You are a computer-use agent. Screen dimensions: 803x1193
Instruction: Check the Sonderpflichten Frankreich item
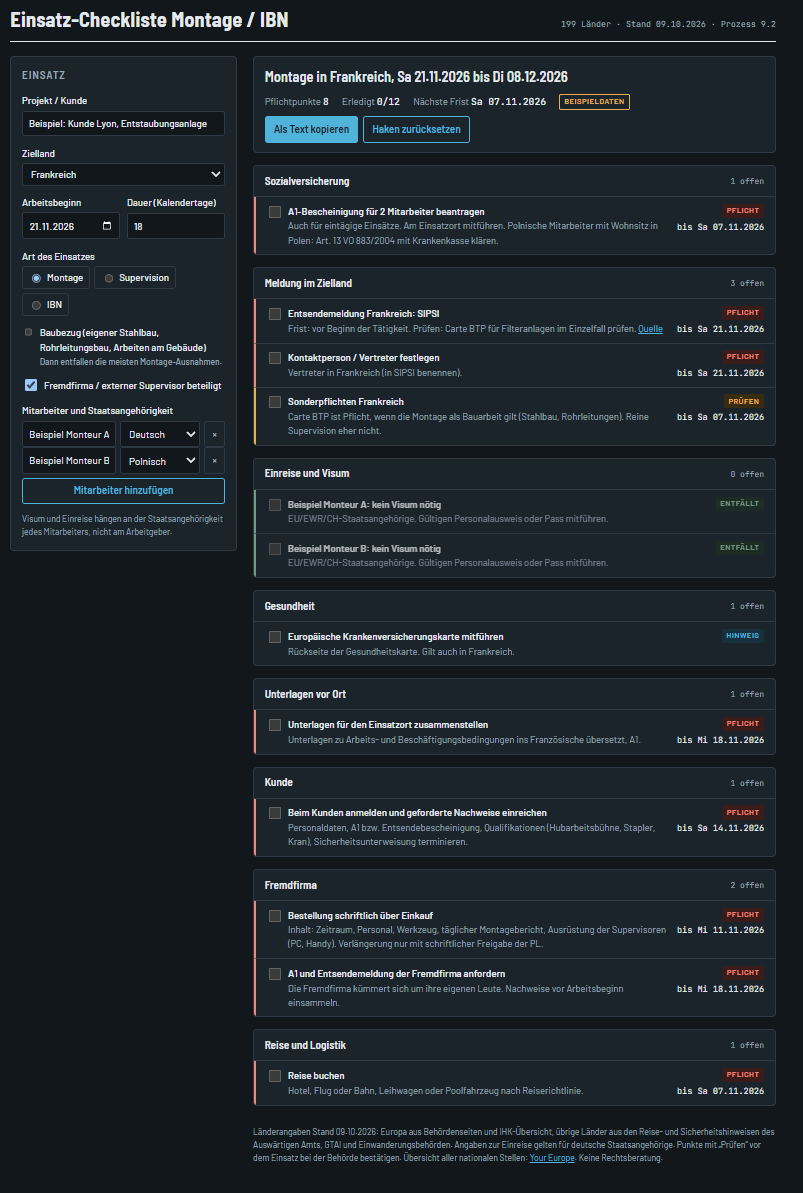[275, 402]
